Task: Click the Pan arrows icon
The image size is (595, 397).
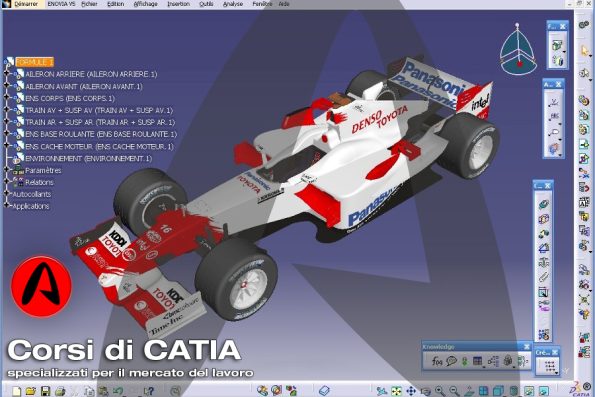Action: [411, 391]
